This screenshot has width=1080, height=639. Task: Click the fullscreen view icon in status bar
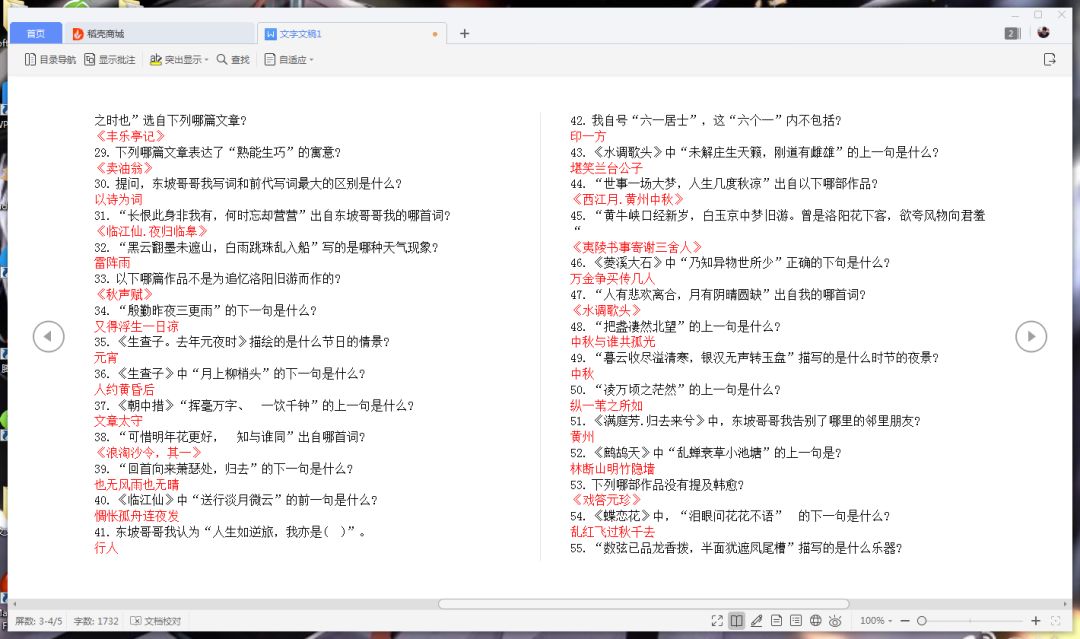pyautogui.click(x=717, y=621)
